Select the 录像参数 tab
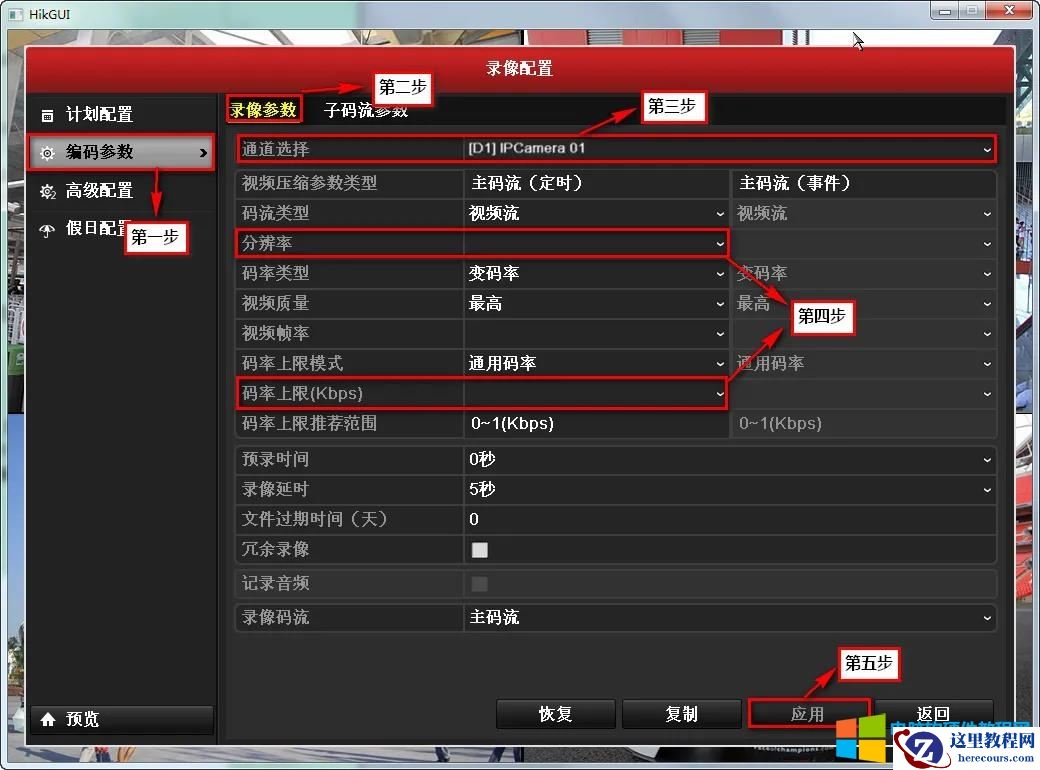 point(263,108)
